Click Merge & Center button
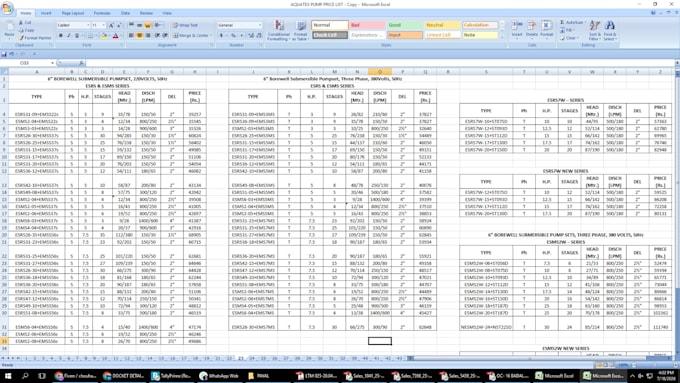The height and width of the screenshot is (383, 680). click(x=191, y=36)
